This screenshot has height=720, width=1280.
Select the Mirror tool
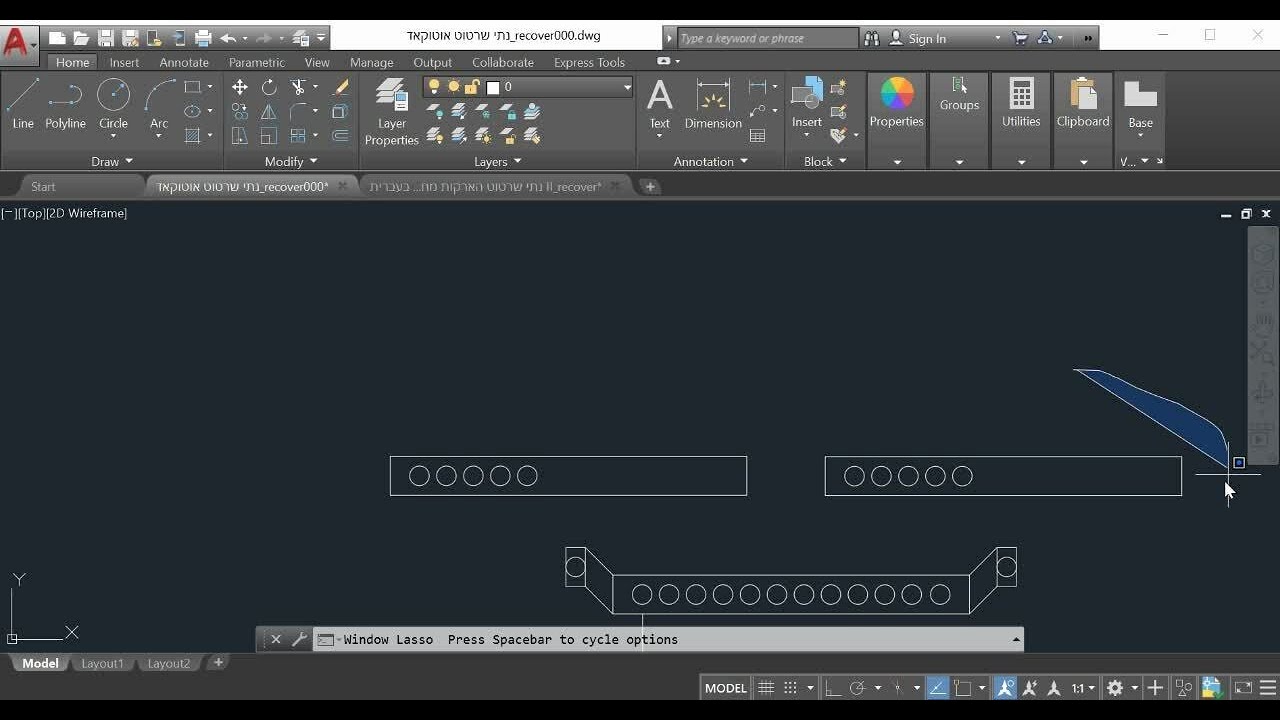pos(269,112)
